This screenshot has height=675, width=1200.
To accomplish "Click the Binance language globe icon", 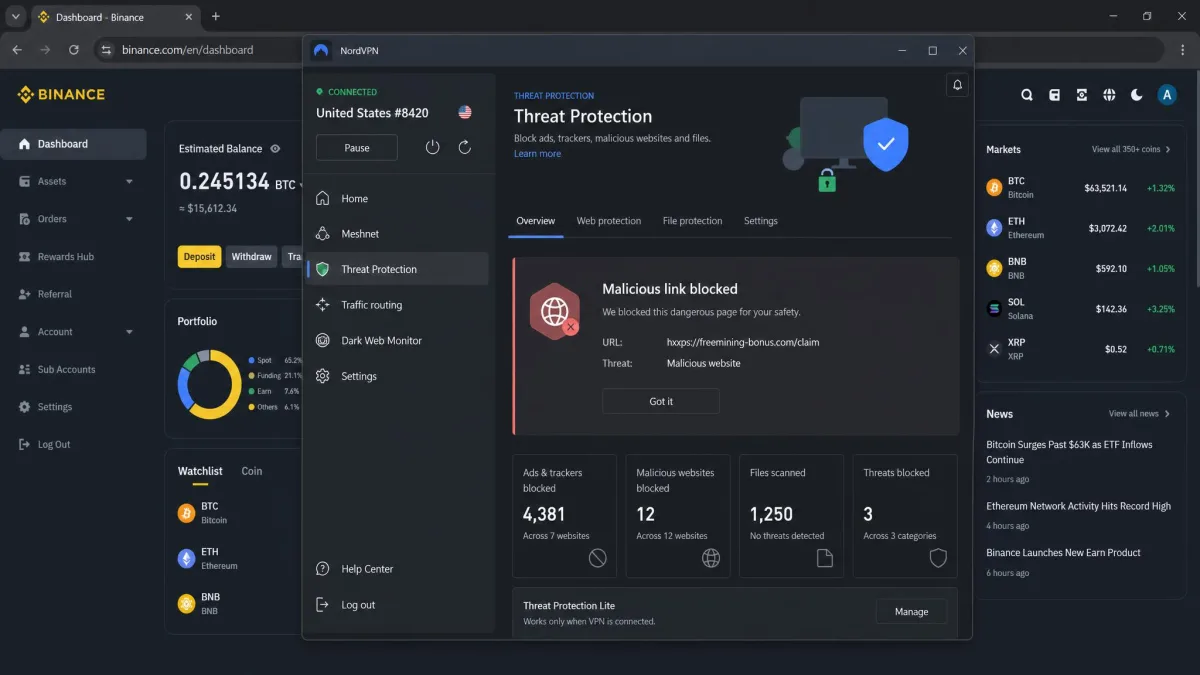I will (x=1109, y=95).
